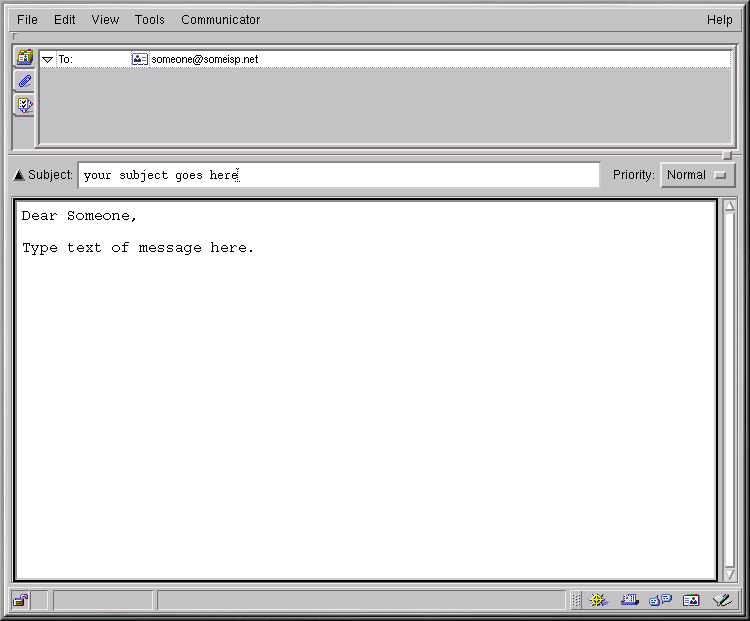
Task: Open the Mailbox icon in component bar
Action: 629,600
